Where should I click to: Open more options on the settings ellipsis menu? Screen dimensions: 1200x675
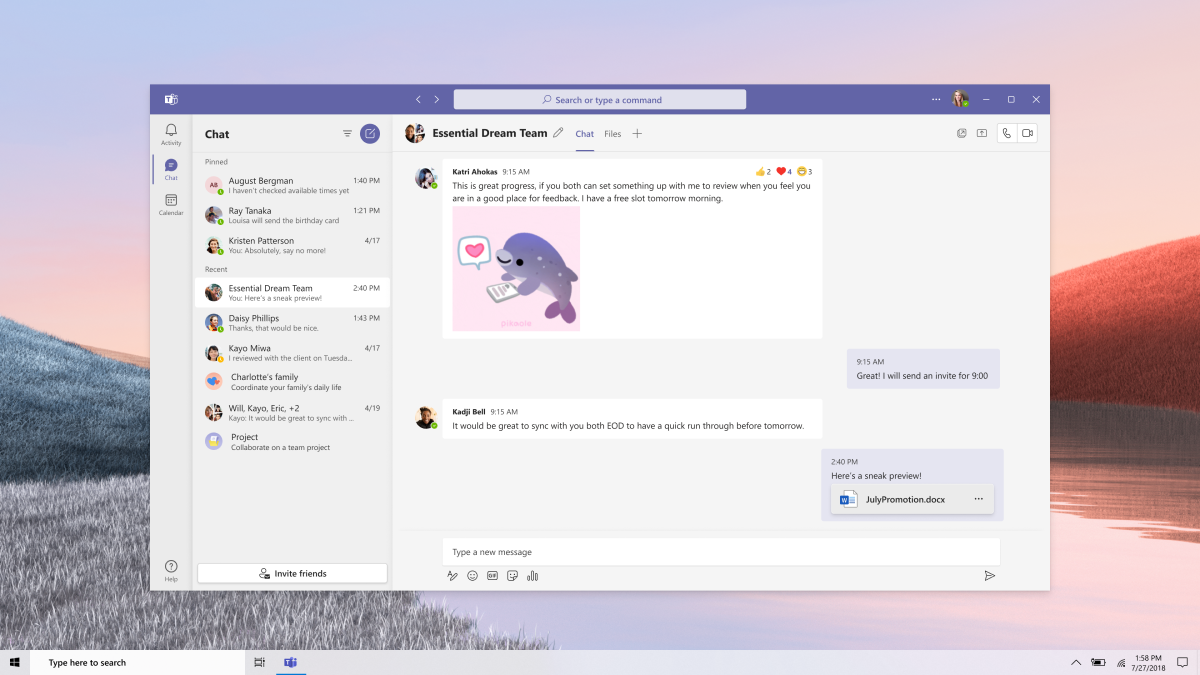click(x=936, y=99)
